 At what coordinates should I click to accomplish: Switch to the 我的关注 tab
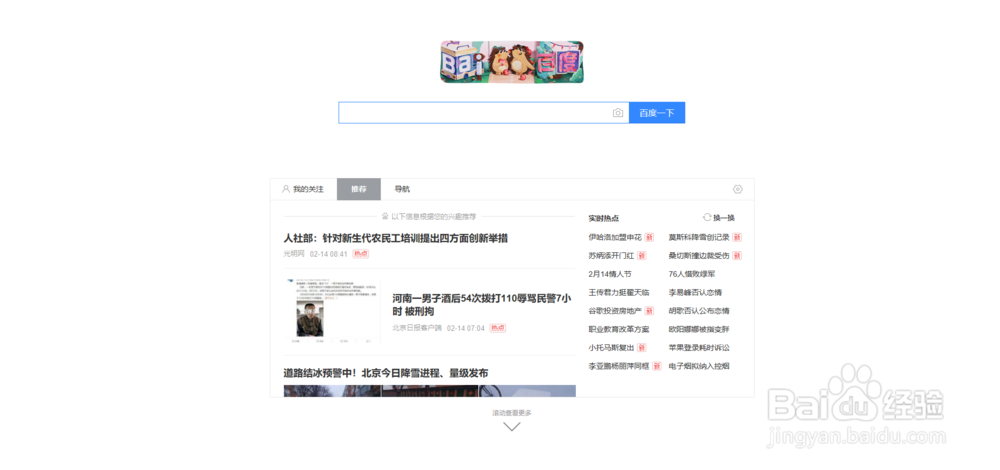[x=303, y=189]
